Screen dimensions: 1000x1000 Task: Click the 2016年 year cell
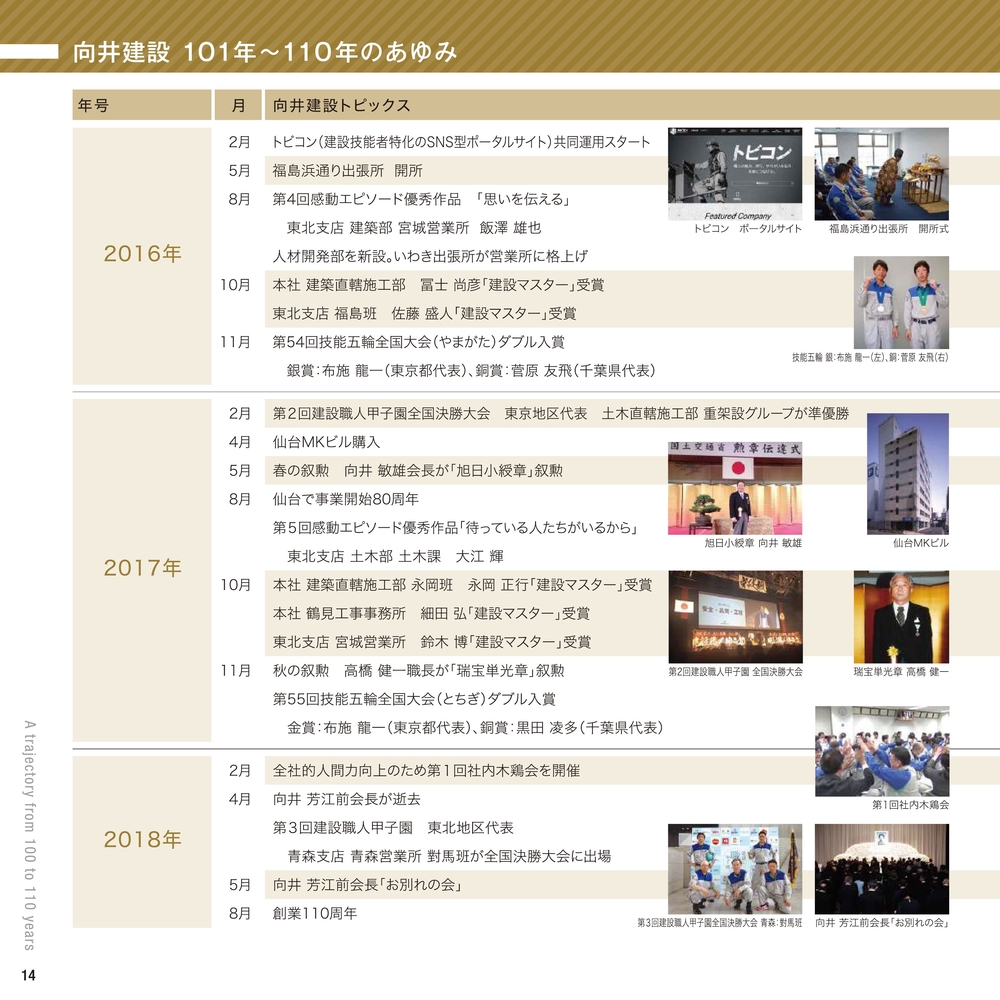click(142, 255)
